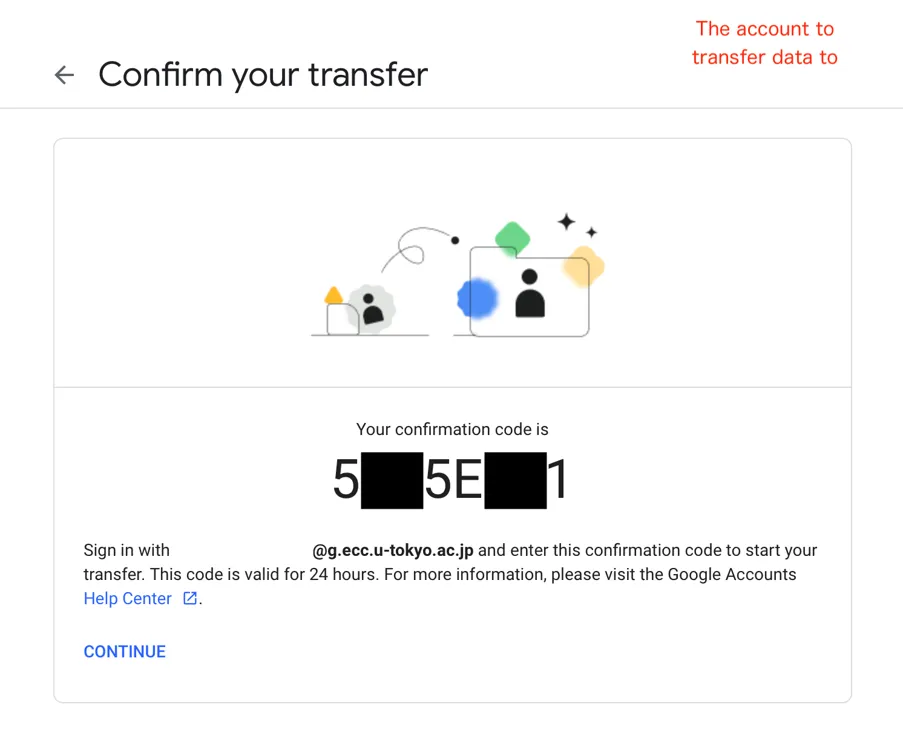Open the Help Center link
The image size is (903, 748).
(x=128, y=599)
